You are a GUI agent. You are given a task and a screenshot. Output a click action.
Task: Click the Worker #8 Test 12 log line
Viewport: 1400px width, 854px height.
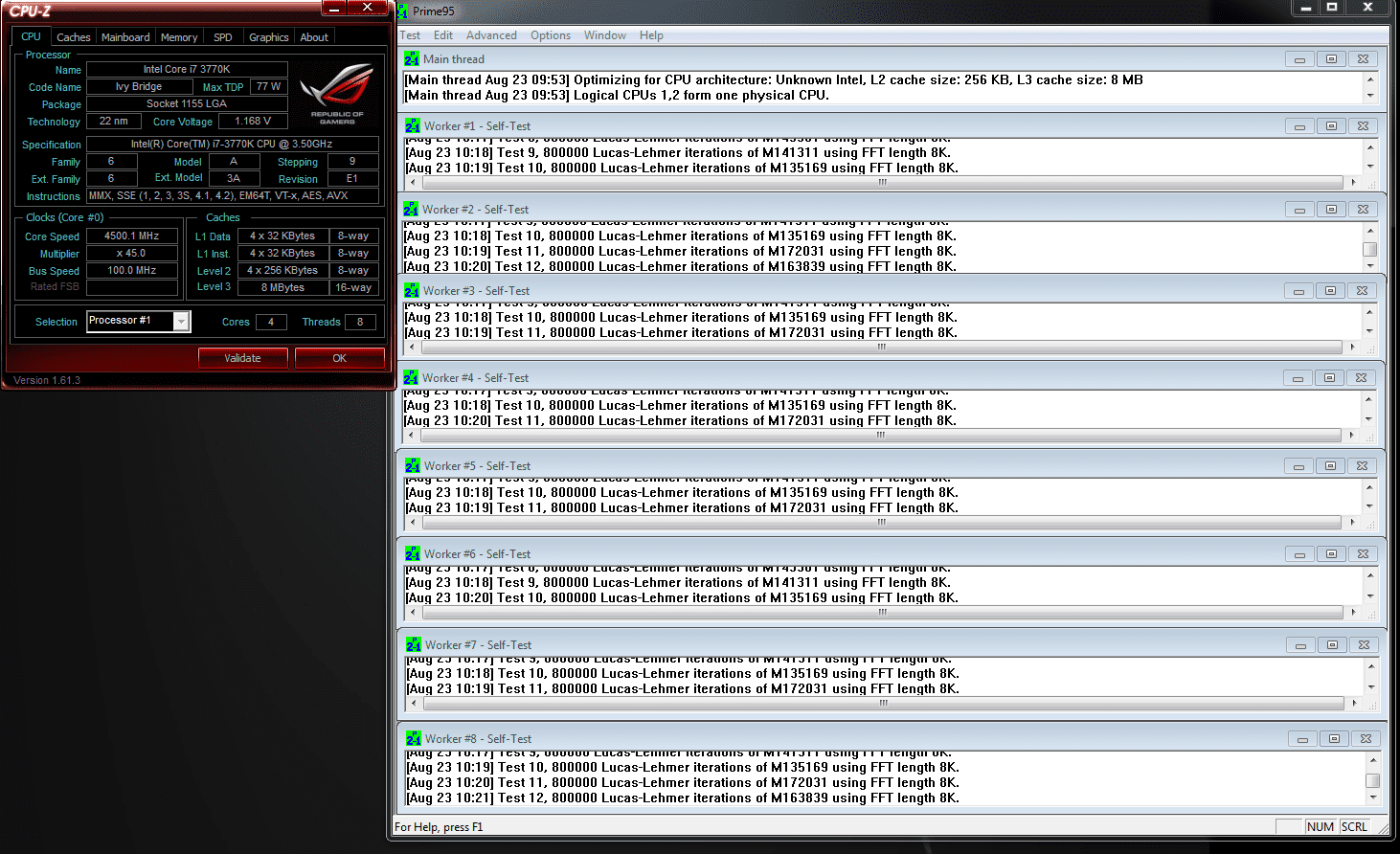pos(683,798)
